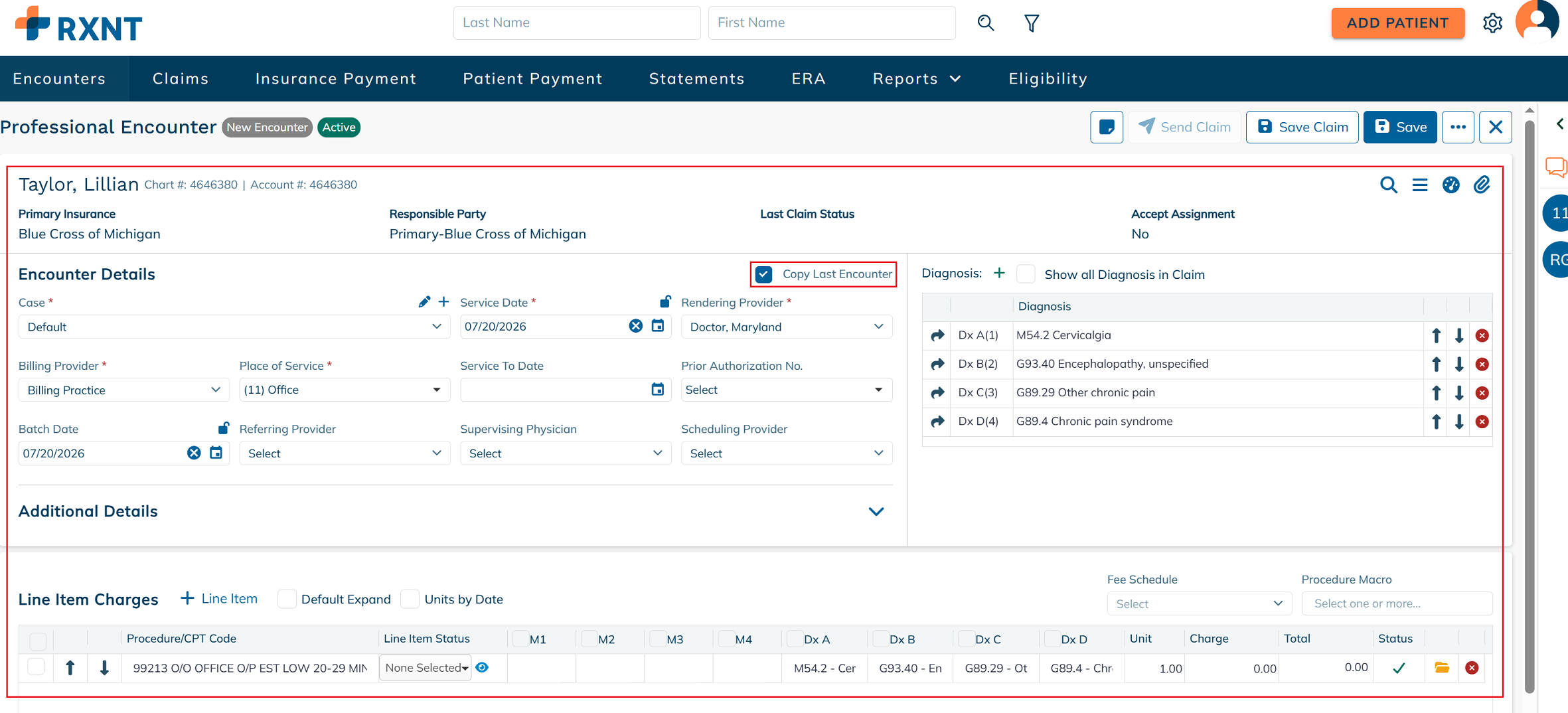
Task: Uncheck Copy Last Encounter checkbox
Action: 764,274
